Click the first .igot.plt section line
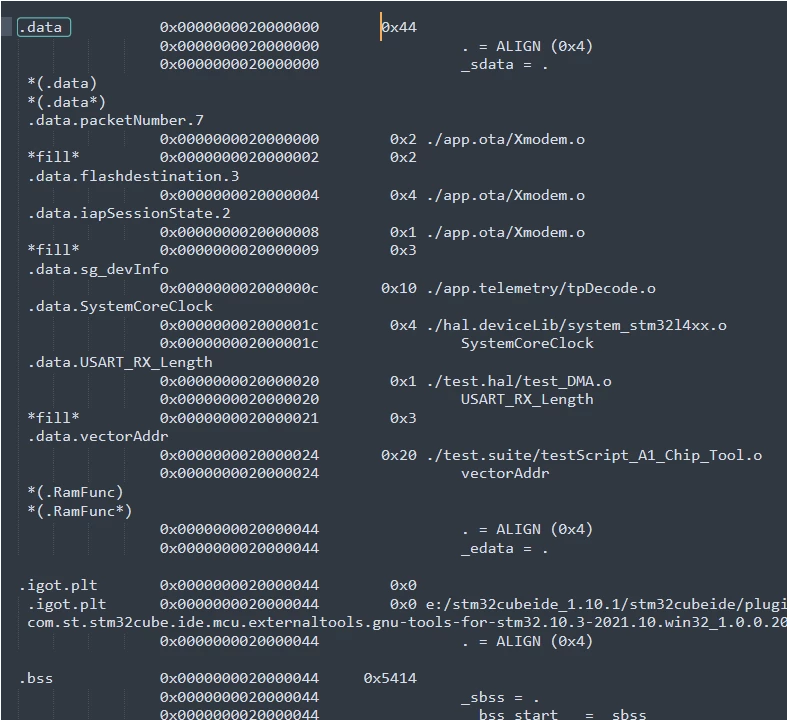The width and height of the screenshot is (787, 720). (x=58, y=586)
